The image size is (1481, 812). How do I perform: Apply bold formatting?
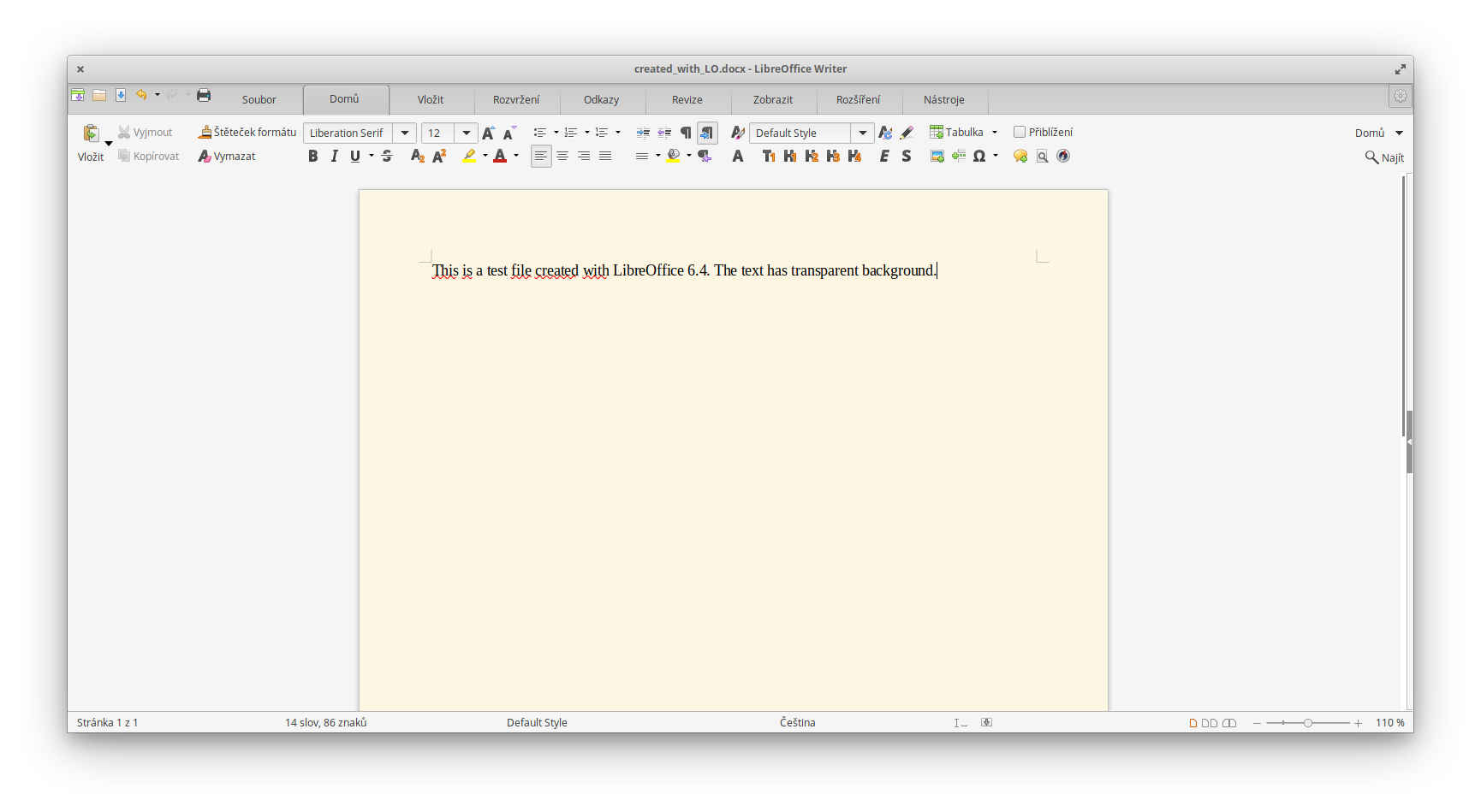point(312,156)
